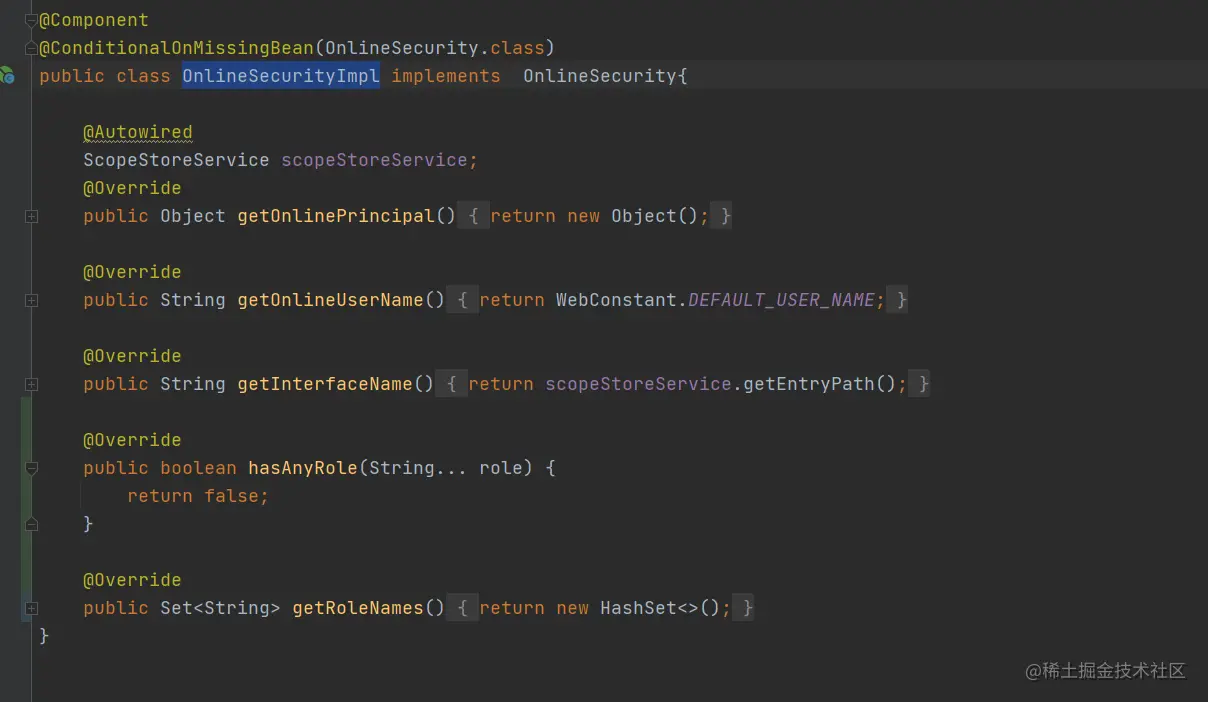Screen dimensions: 1208x702
Task: Click OnlineSecurity.class in the annotation argument
Action: tap(435, 48)
